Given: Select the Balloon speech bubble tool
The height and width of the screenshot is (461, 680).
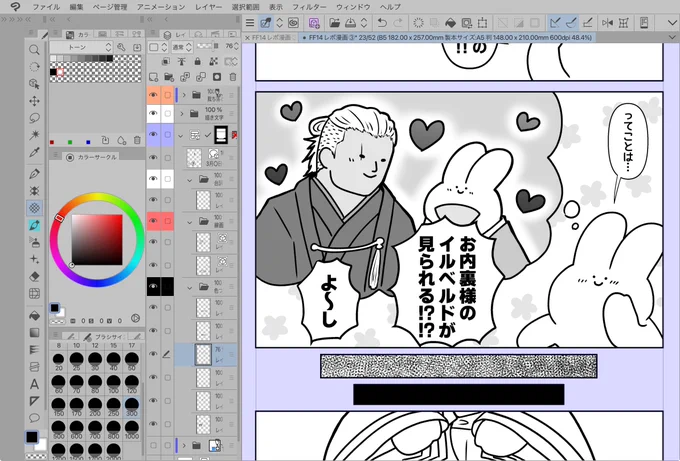Looking at the screenshot, I should [34, 418].
